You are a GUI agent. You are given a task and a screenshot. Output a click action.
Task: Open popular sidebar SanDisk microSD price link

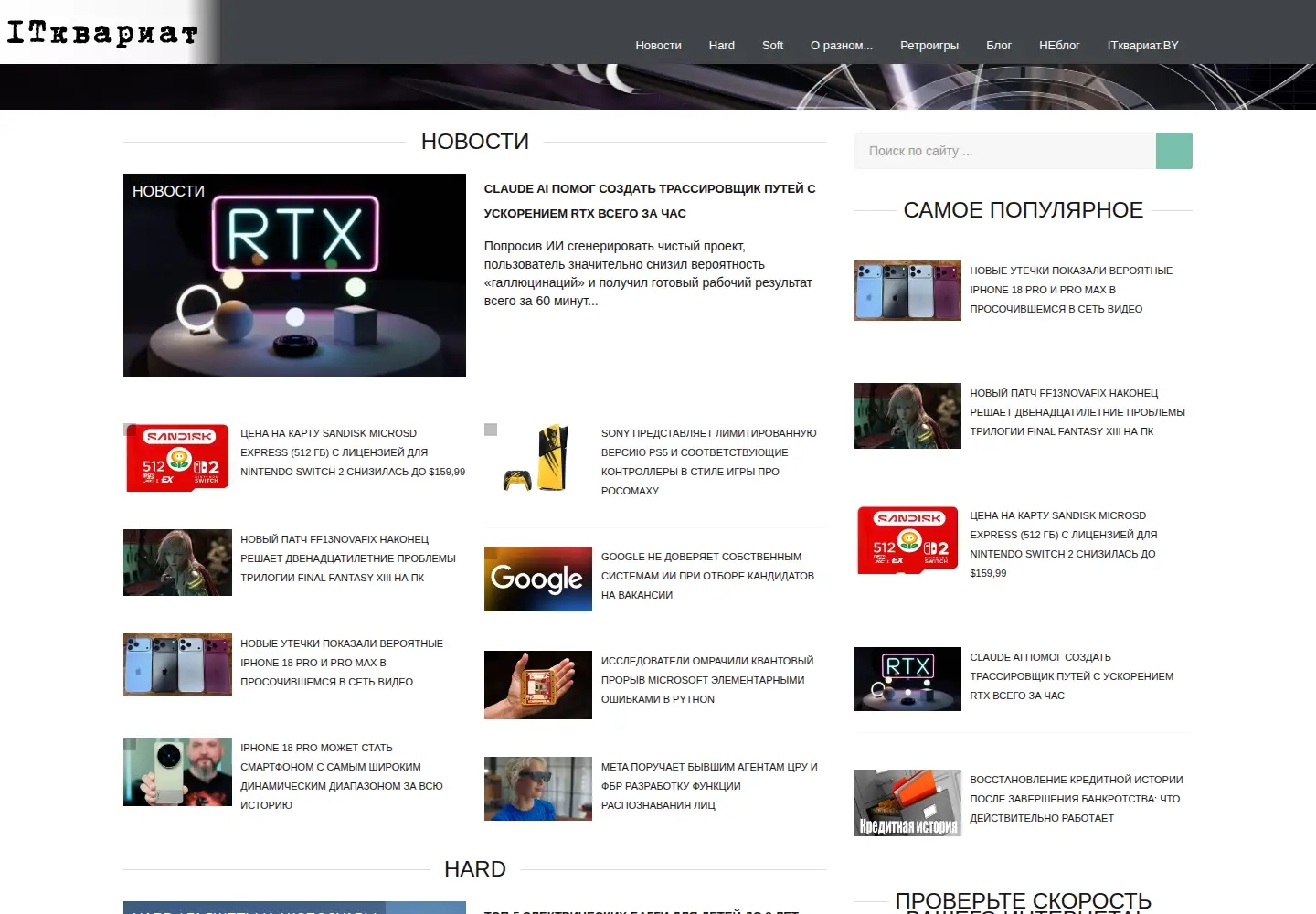pyautogui.click(x=1064, y=544)
